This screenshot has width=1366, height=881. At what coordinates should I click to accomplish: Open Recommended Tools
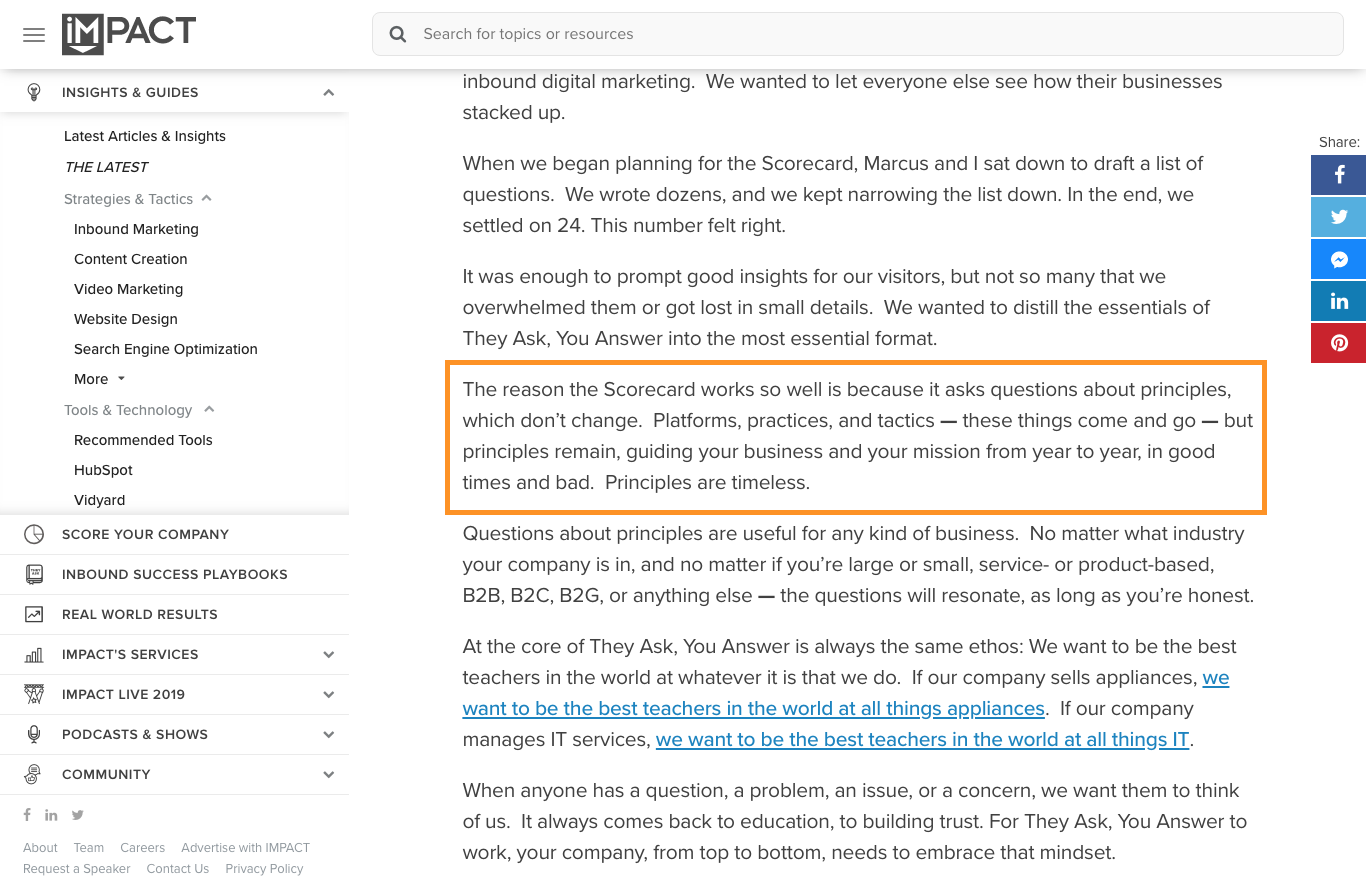coord(143,440)
